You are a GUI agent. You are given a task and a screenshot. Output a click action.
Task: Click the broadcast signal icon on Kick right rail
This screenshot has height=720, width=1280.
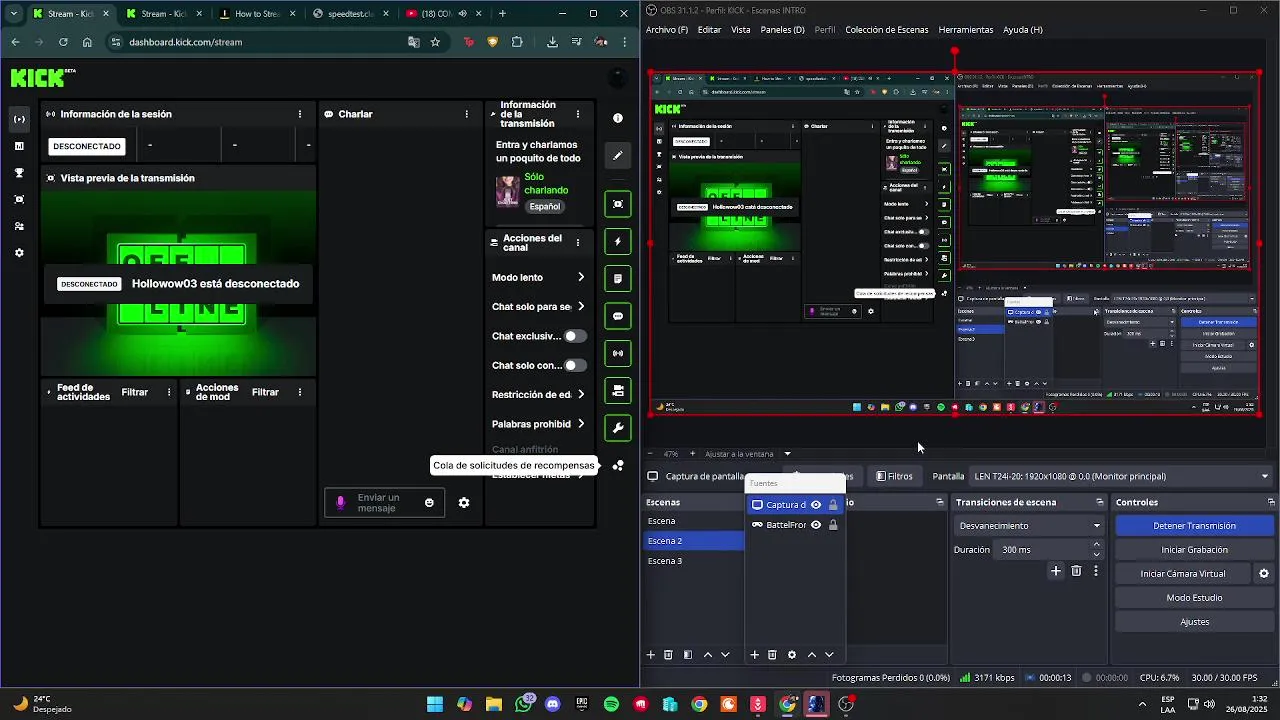coord(618,353)
